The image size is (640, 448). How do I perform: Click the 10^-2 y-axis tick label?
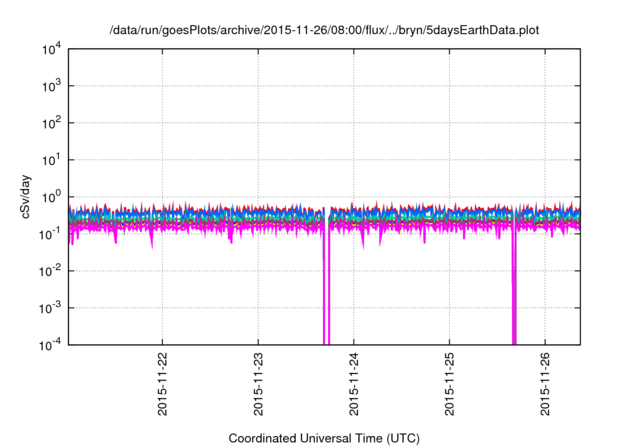(50, 271)
